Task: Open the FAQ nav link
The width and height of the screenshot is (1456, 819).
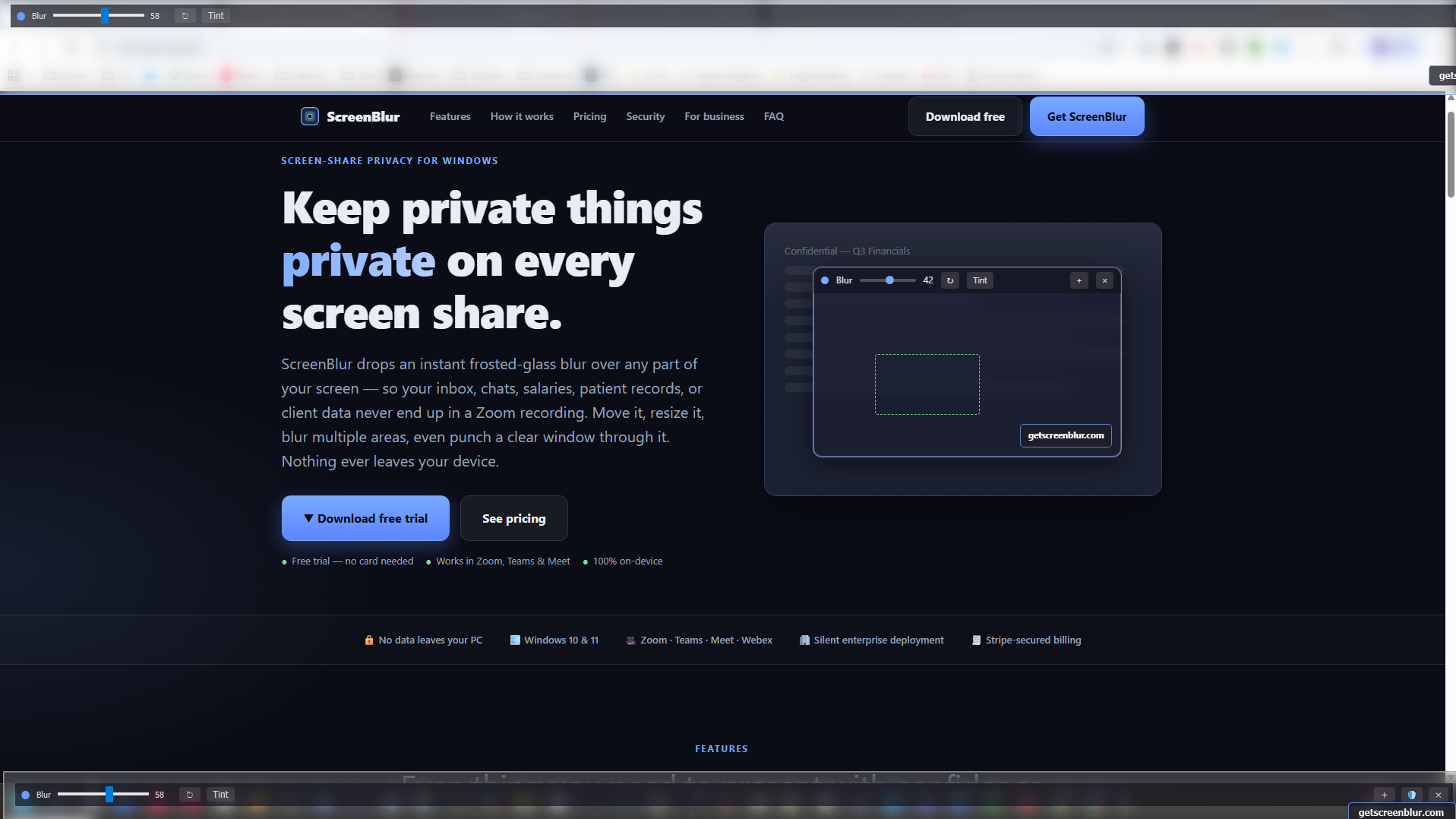Action: 774,116
